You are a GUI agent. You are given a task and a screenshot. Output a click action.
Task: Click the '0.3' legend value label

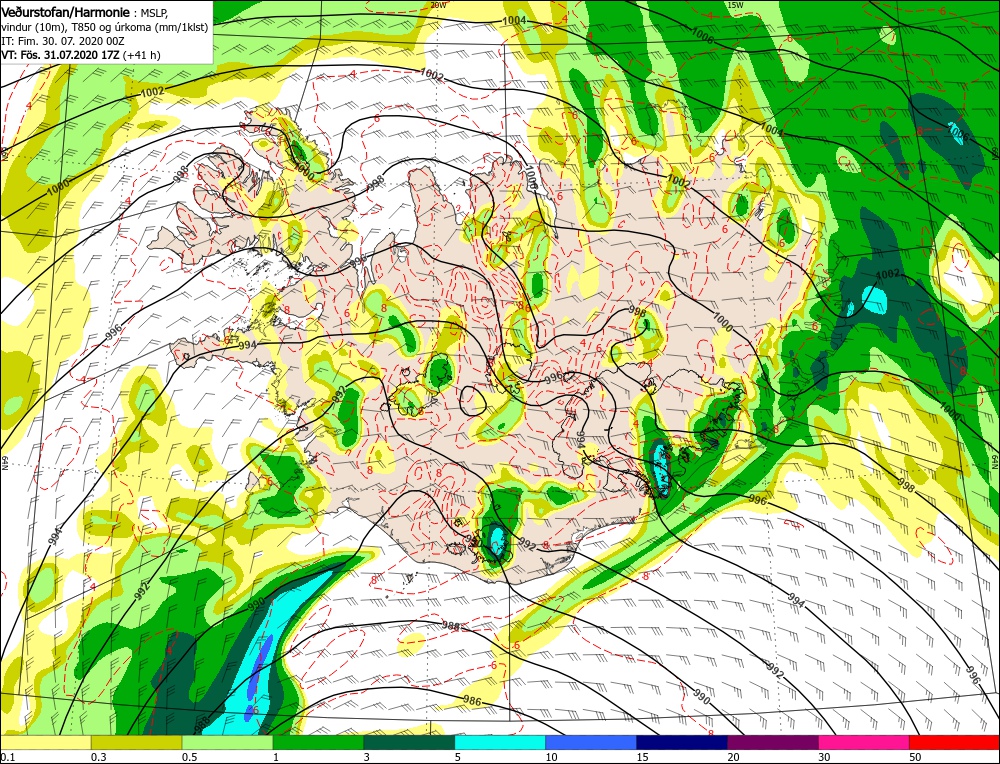coord(98,757)
